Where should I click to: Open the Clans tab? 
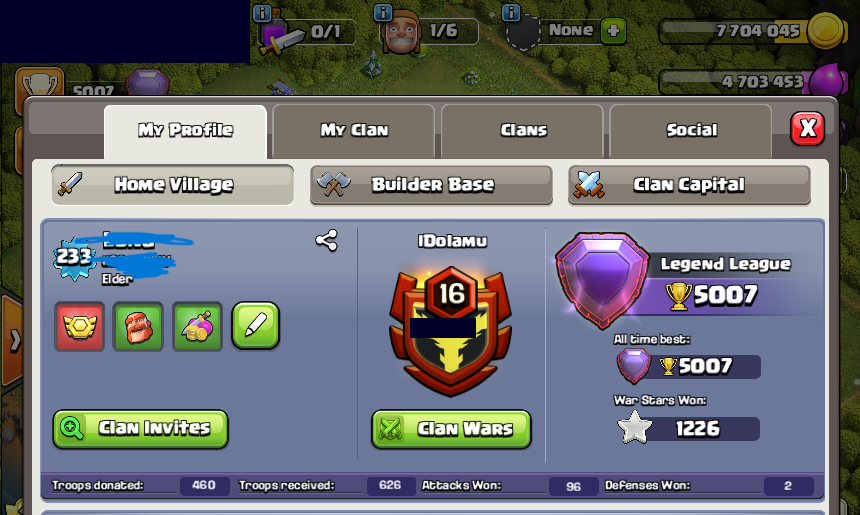click(x=523, y=131)
